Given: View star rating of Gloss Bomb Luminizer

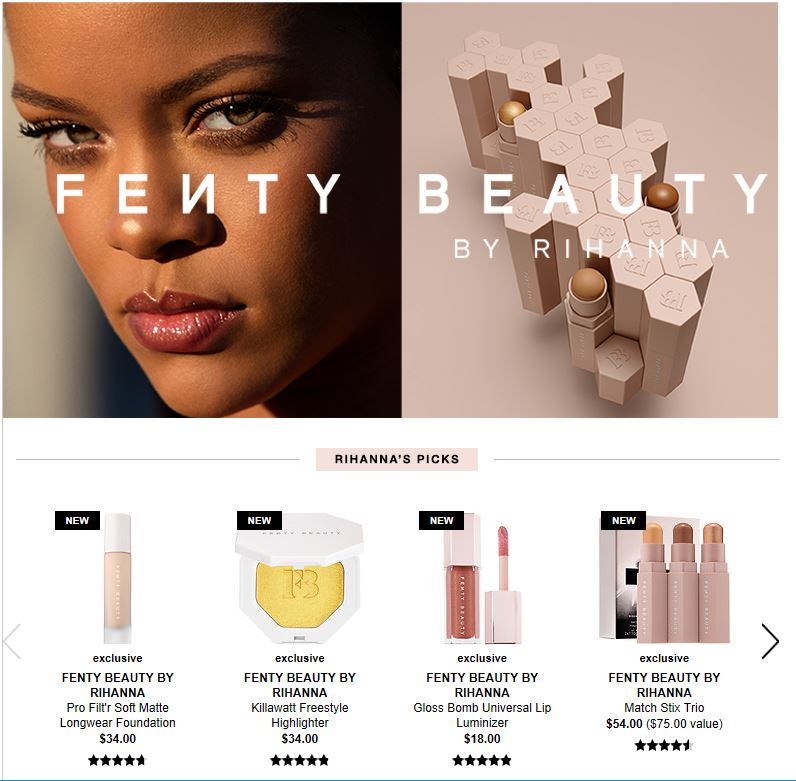Looking at the screenshot, I should tap(482, 760).
